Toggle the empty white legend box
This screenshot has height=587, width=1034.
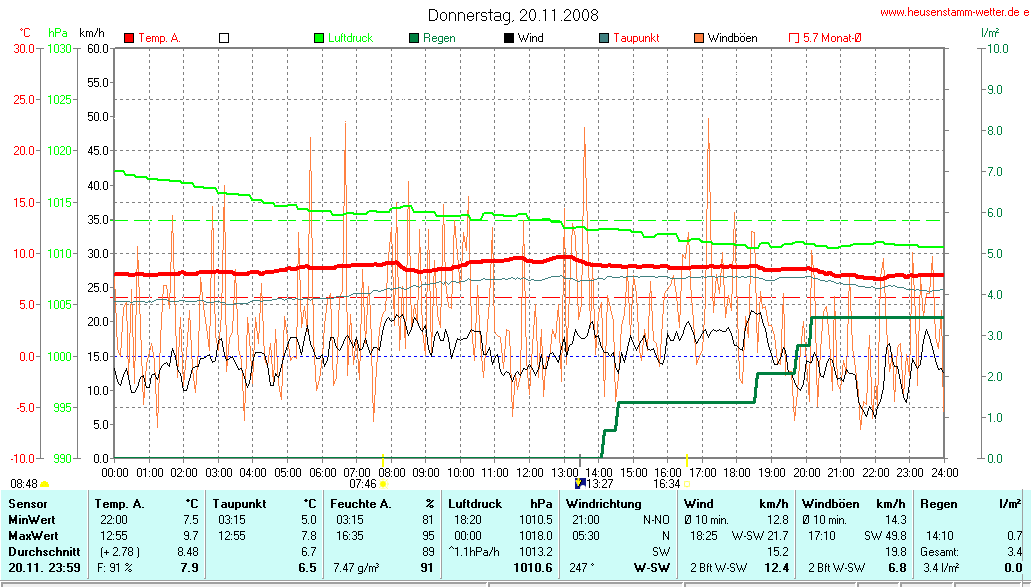click(x=224, y=38)
